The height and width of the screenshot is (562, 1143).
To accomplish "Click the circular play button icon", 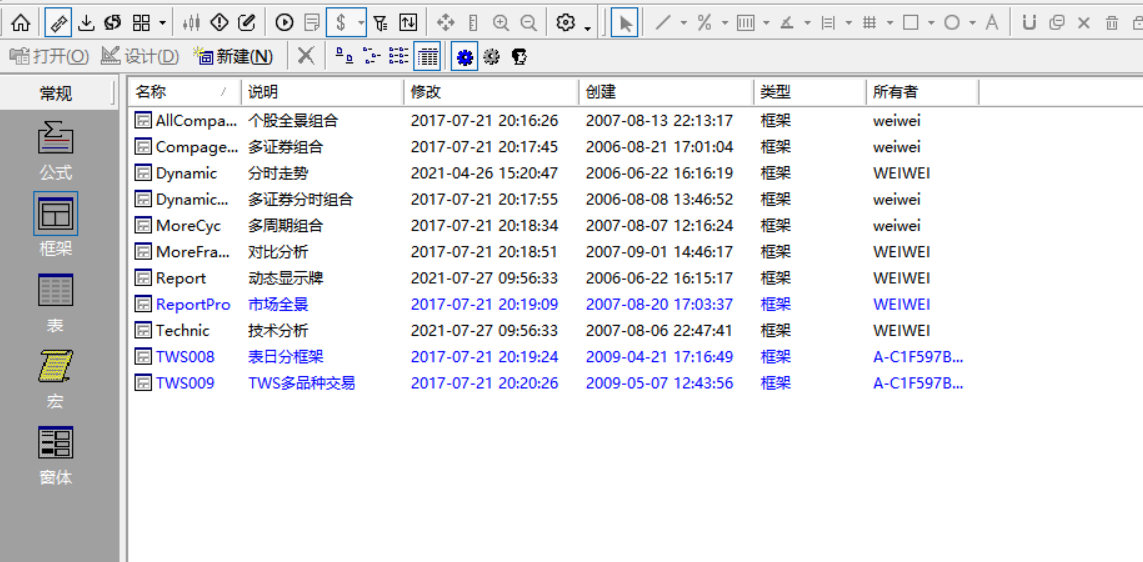I will pyautogui.click(x=284, y=23).
